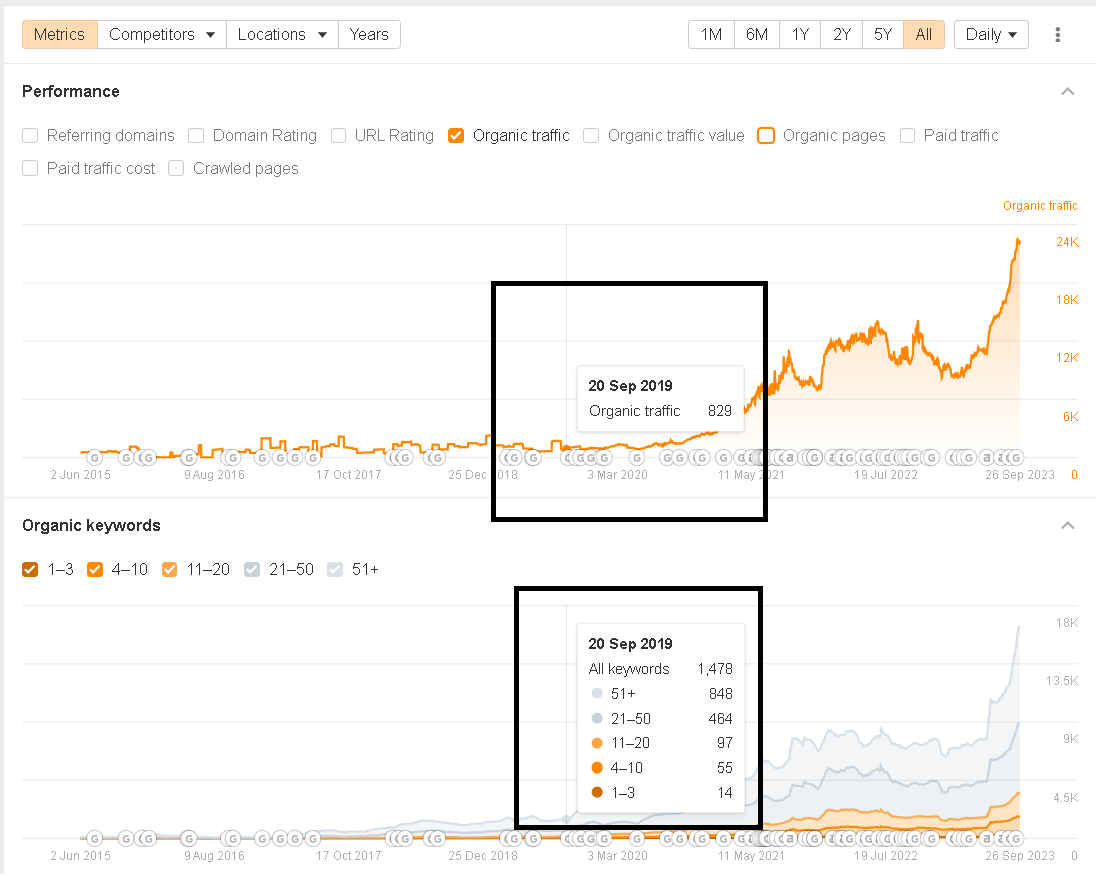This screenshot has height=876, width=1096.
Task: Enable the Paid traffic cost checkbox
Action: [x=30, y=169]
